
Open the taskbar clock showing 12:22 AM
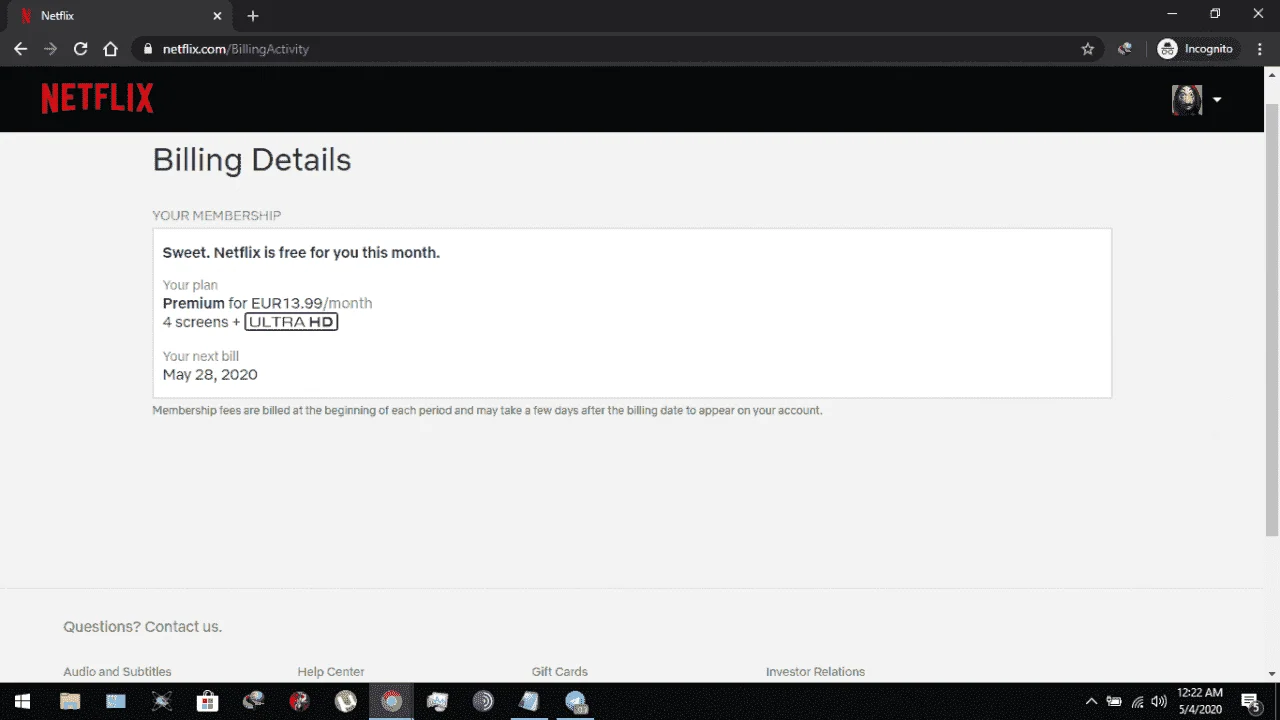[x=1200, y=701]
